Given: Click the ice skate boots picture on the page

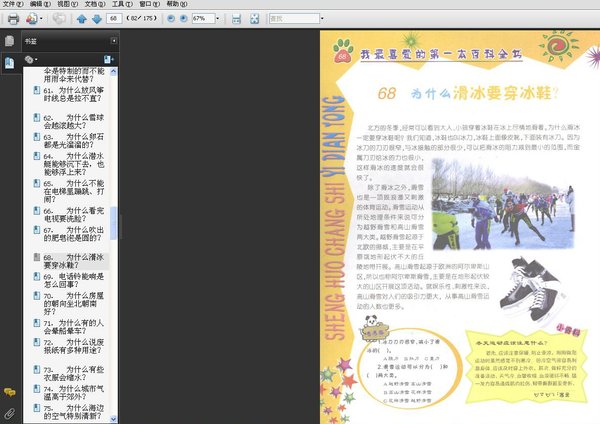Looking at the screenshot, I should [533, 289].
